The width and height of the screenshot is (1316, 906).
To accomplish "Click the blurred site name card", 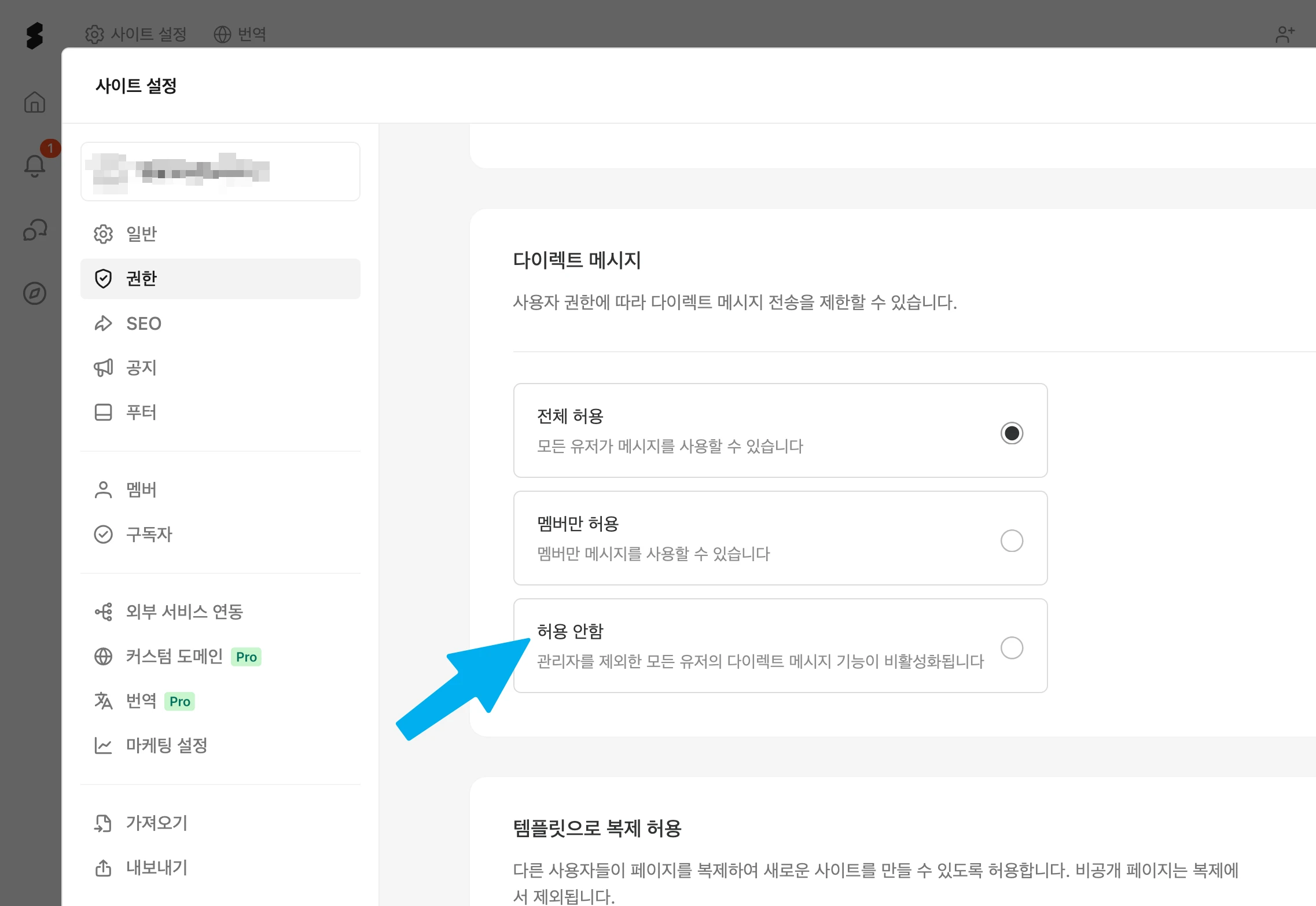I will tap(220, 171).
